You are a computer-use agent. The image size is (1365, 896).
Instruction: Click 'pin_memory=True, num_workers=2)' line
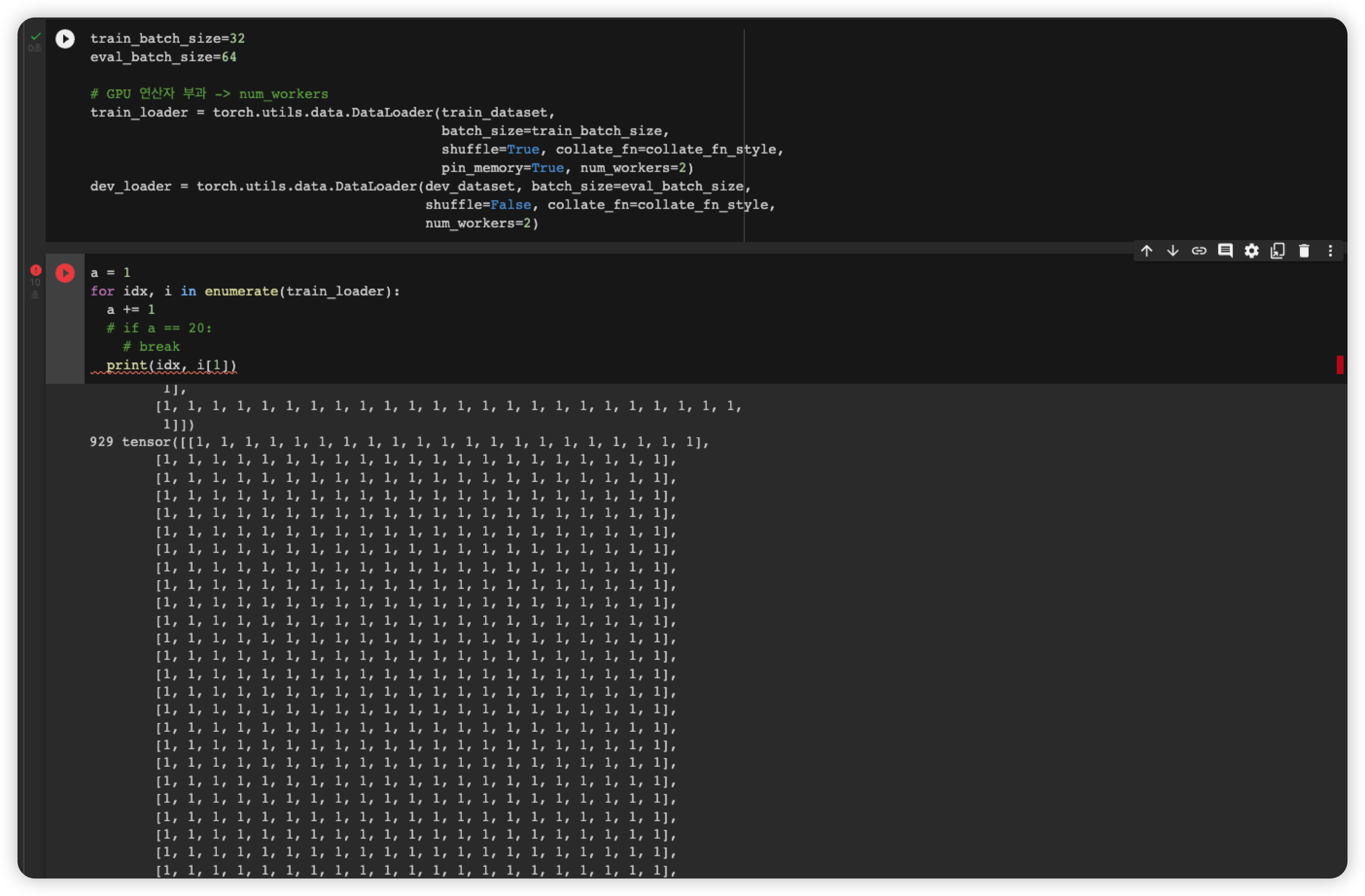568,168
